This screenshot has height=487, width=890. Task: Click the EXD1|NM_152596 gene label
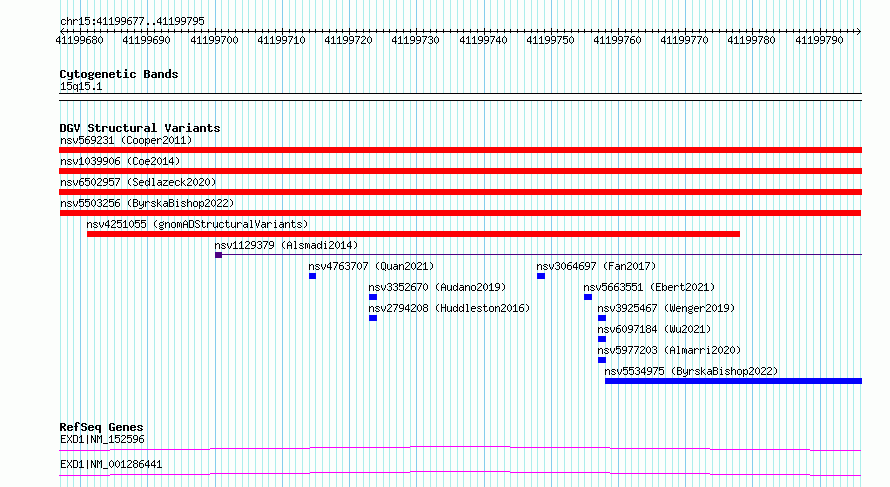(x=102, y=439)
